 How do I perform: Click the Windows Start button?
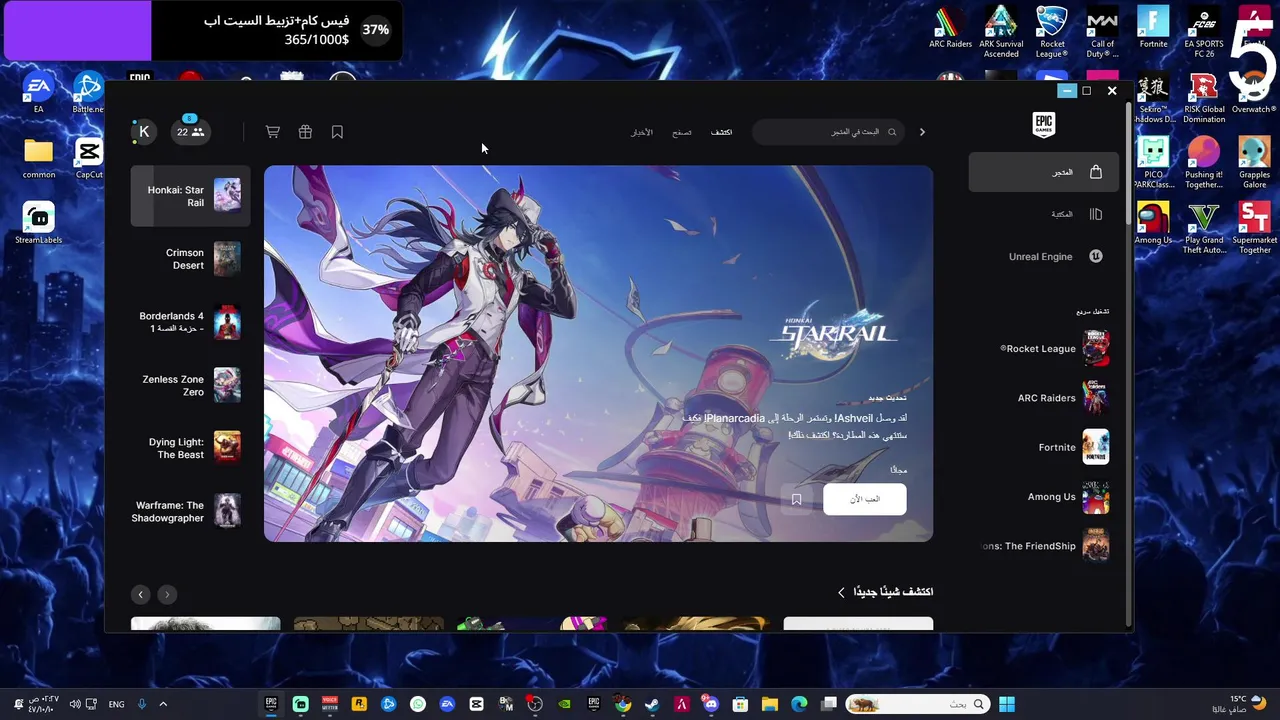1007,704
